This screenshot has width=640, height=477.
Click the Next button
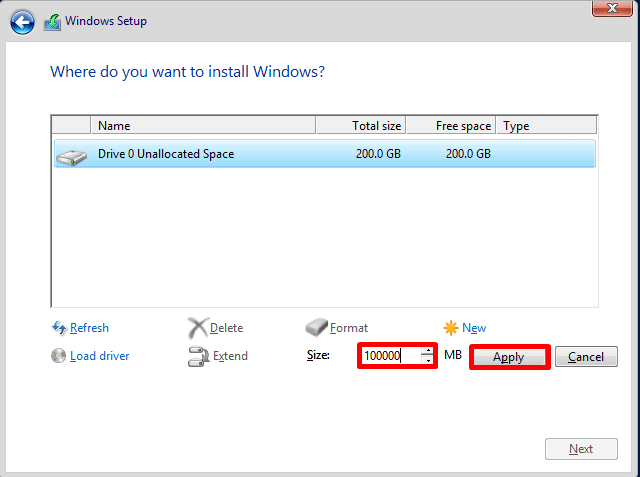click(581, 449)
